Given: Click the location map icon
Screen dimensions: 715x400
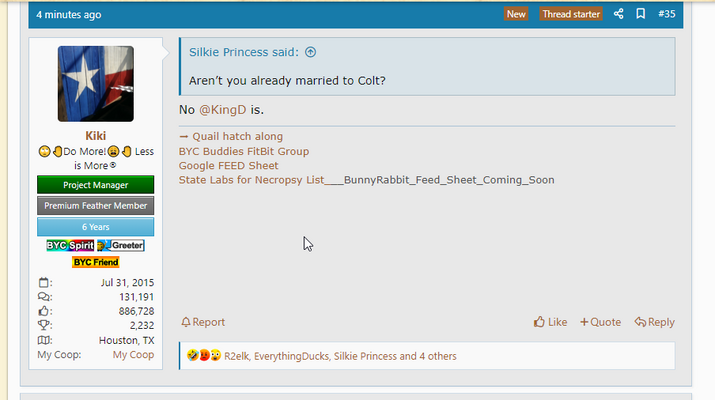Looking at the screenshot, I should pyautogui.click(x=44, y=340).
